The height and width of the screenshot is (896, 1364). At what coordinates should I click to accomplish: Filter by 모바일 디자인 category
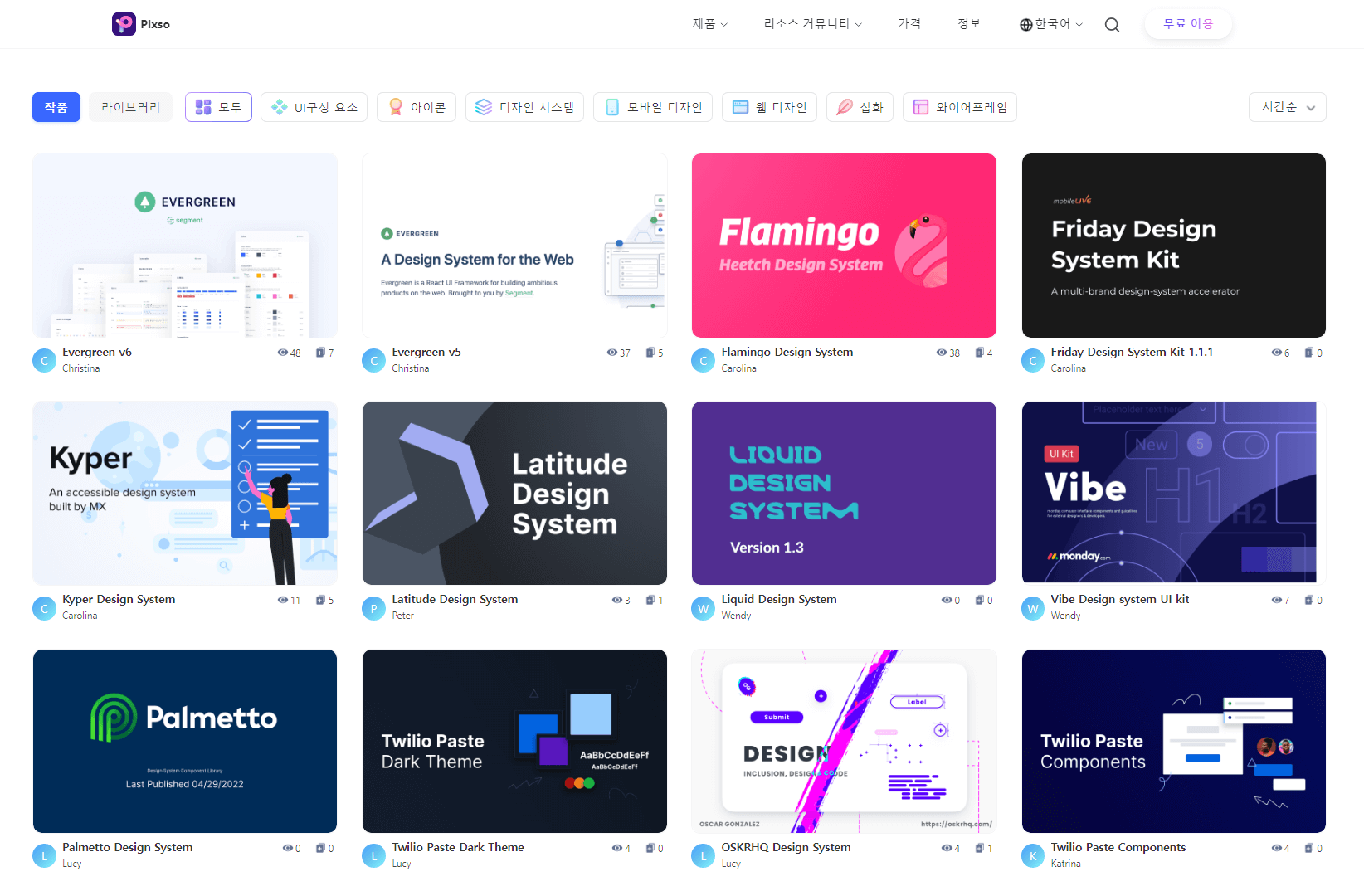(x=653, y=107)
